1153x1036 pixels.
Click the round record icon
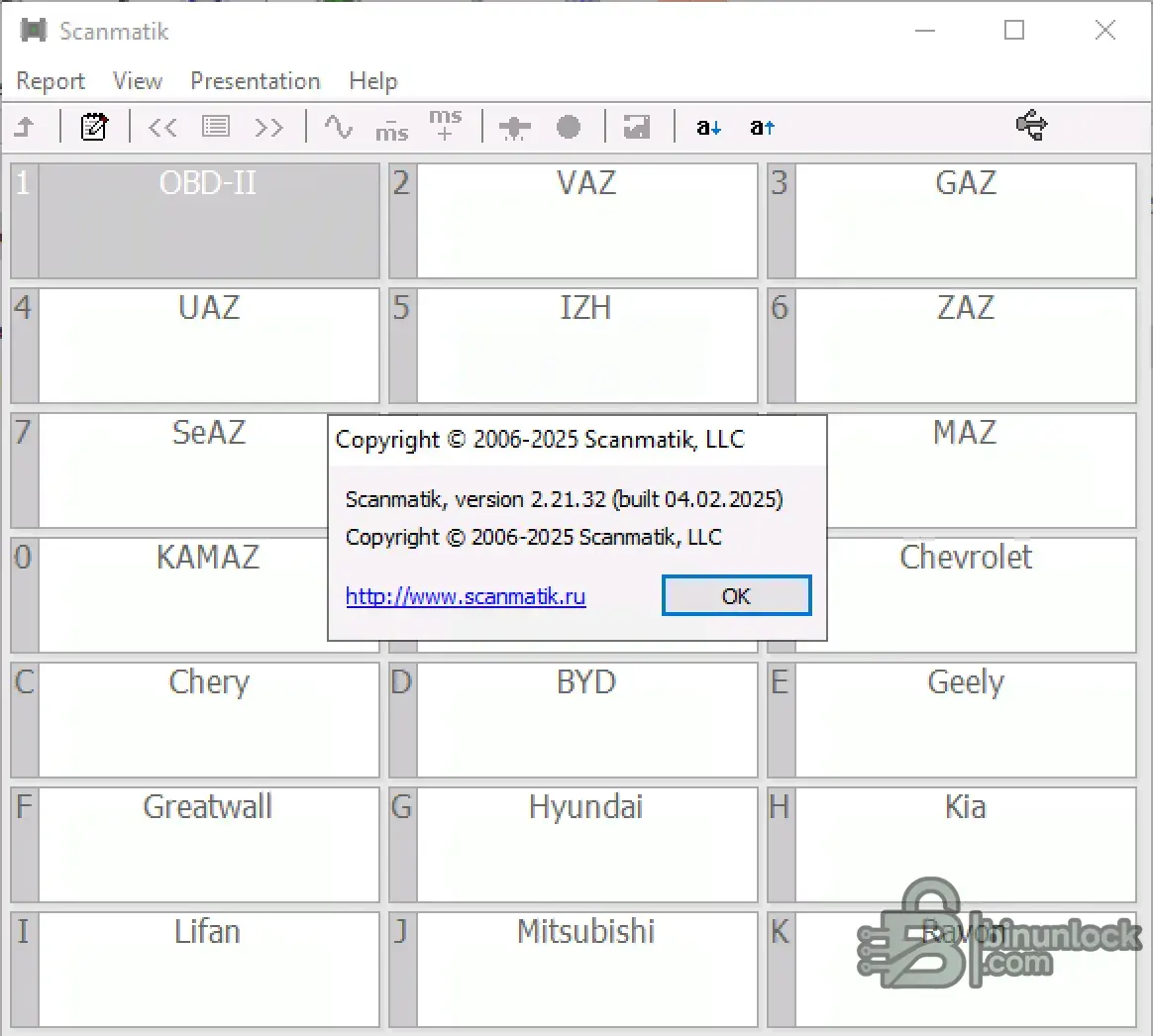click(569, 127)
